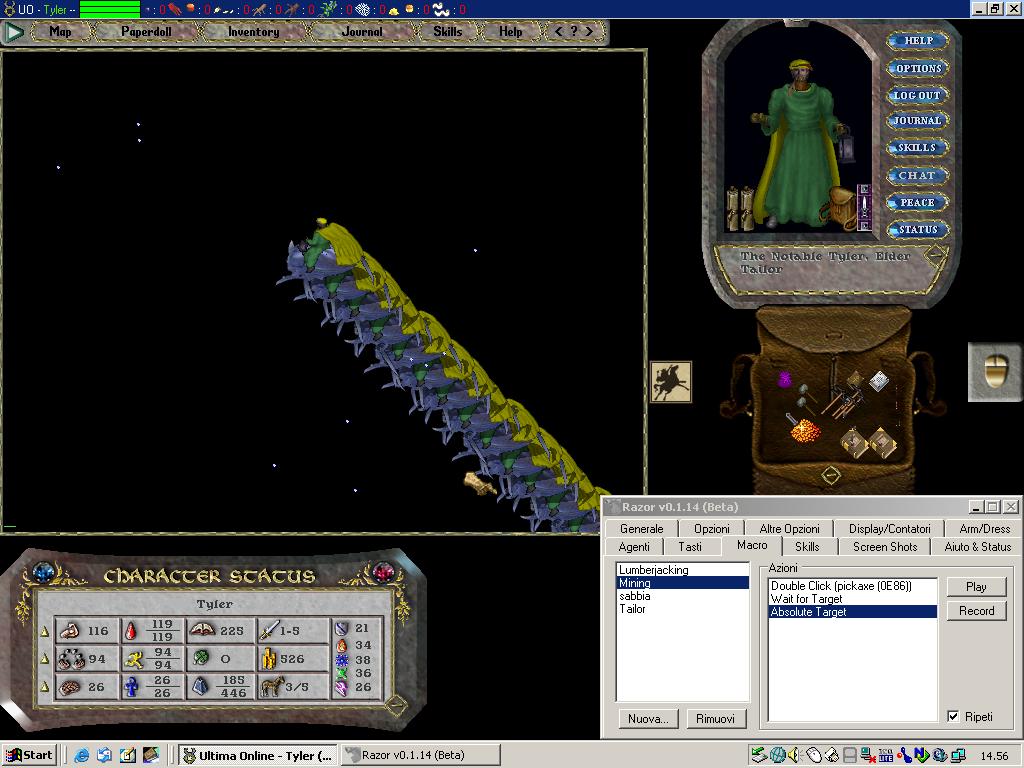
Task: Click Record in the Razor macro panel
Action: pyautogui.click(x=976, y=611)
